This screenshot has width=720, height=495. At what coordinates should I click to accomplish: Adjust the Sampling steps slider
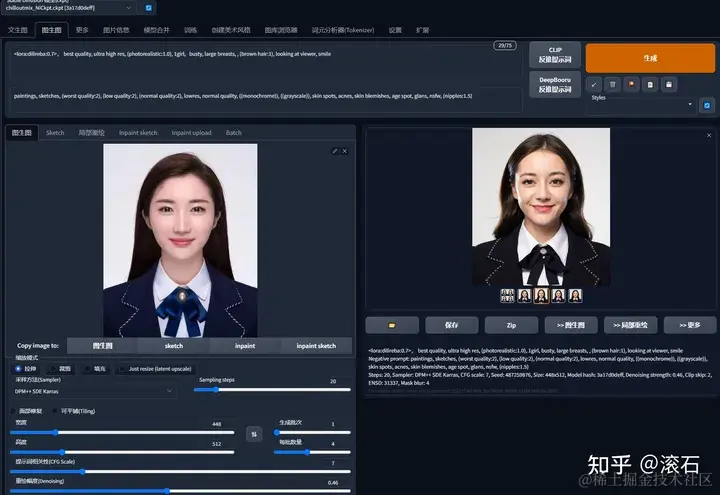272,390
